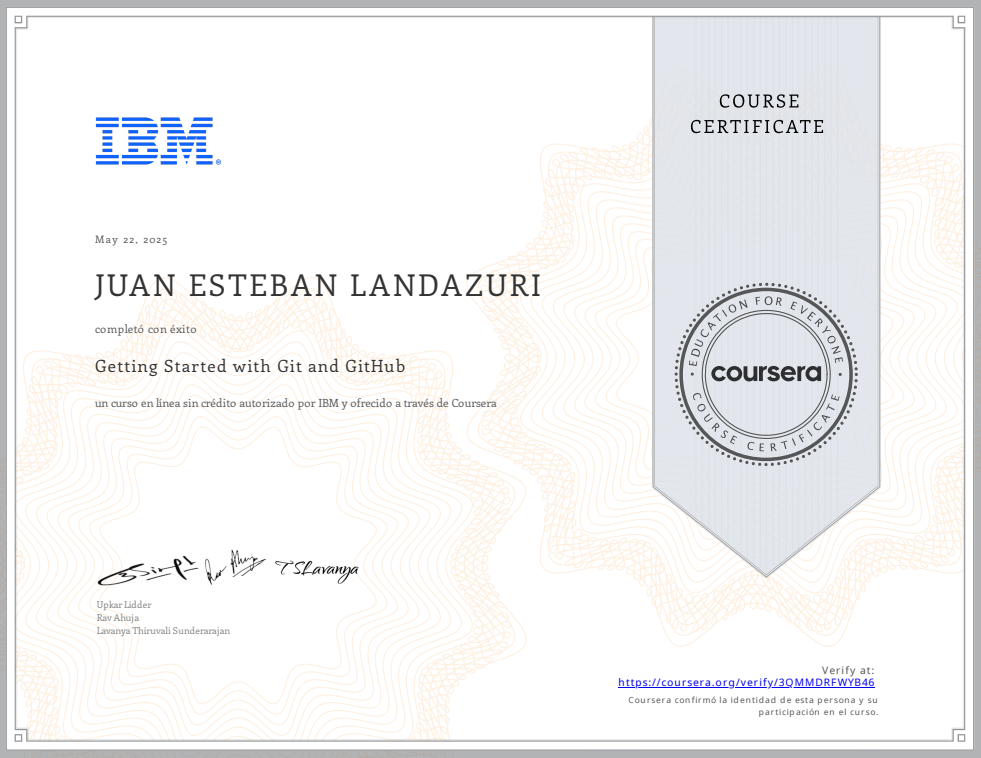Click the name "Lavanya Thiruvali Sunderarajan"
This screenshot has width=981, height=758.
point(163,631)
